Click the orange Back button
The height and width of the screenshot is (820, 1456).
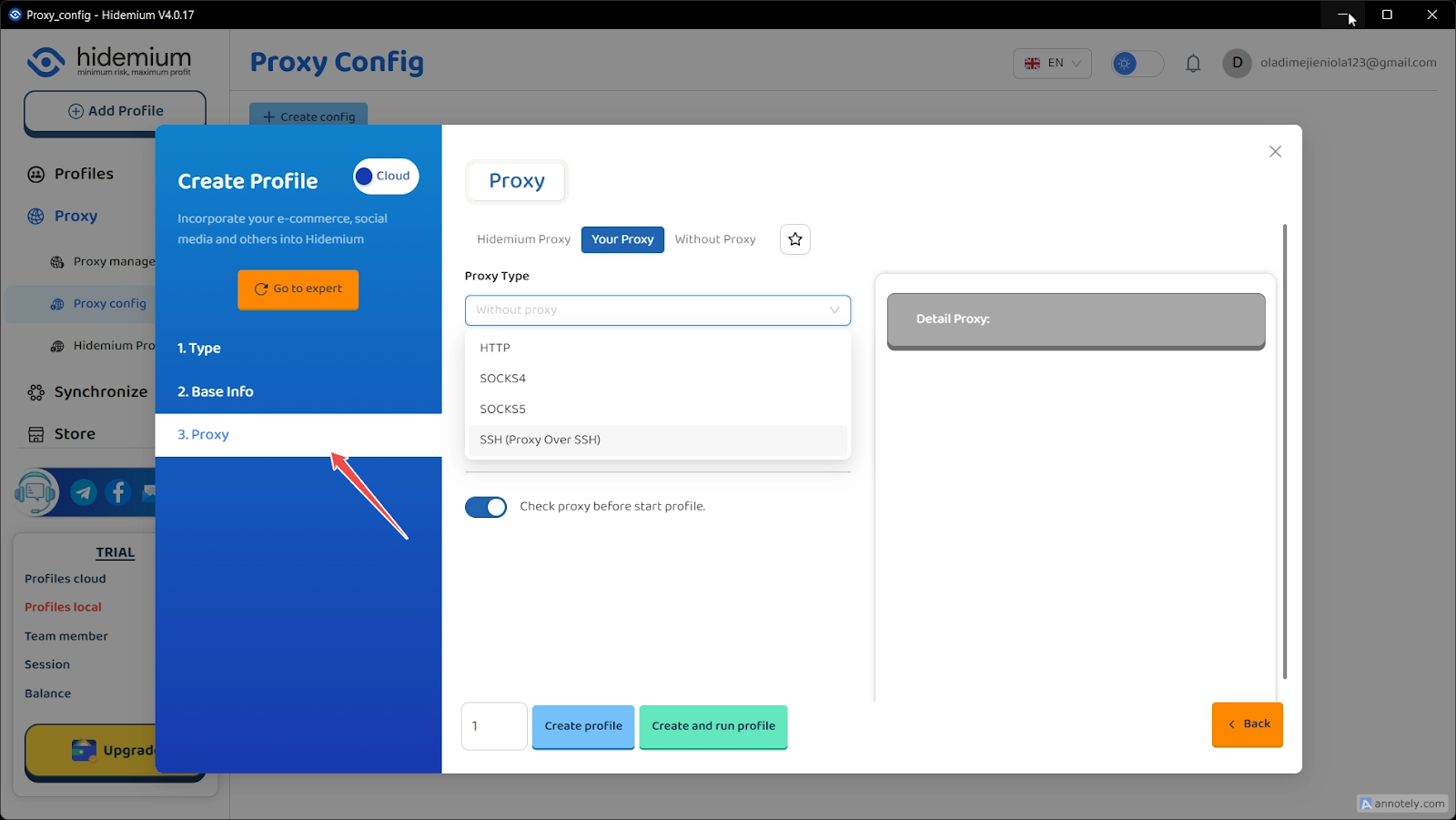[1248, 724]
